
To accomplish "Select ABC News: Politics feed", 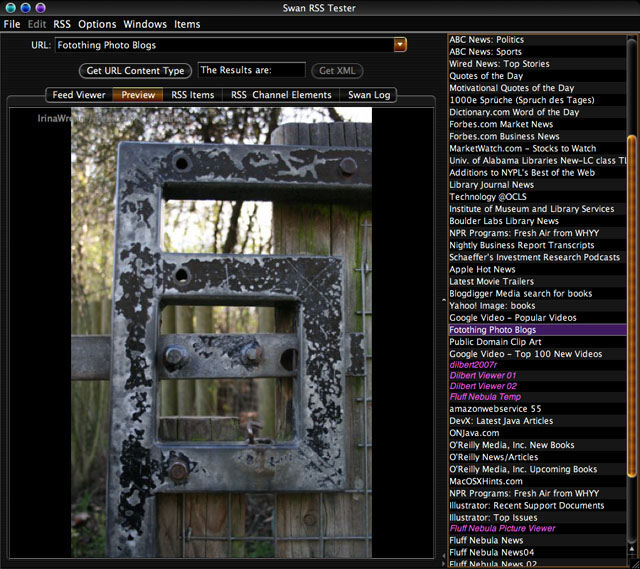I will (x=537, y=40).
